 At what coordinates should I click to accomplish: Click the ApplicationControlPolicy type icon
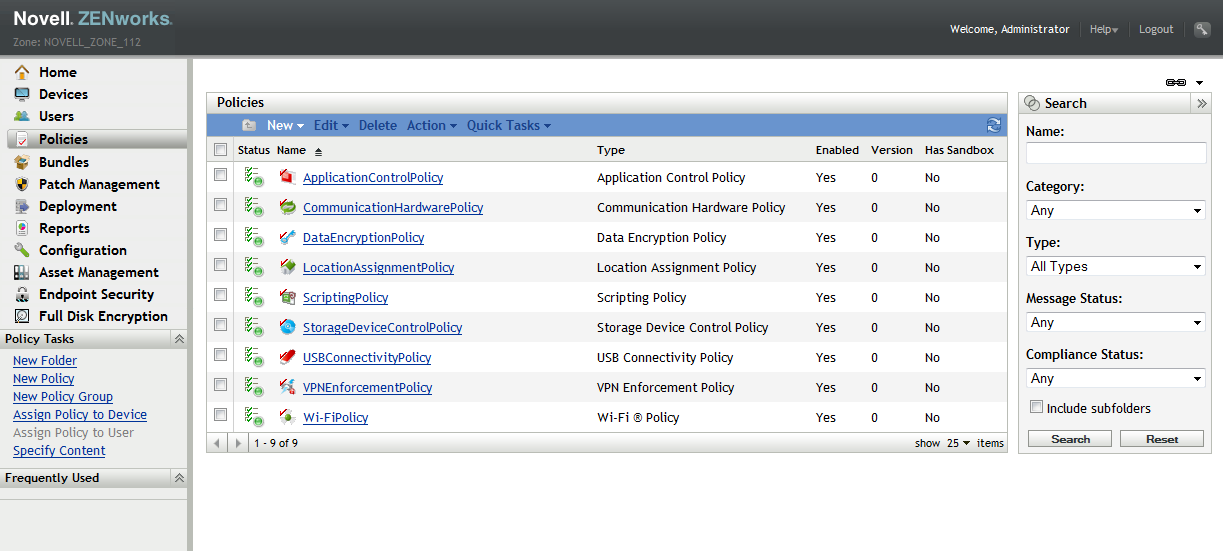click(288, 178)
